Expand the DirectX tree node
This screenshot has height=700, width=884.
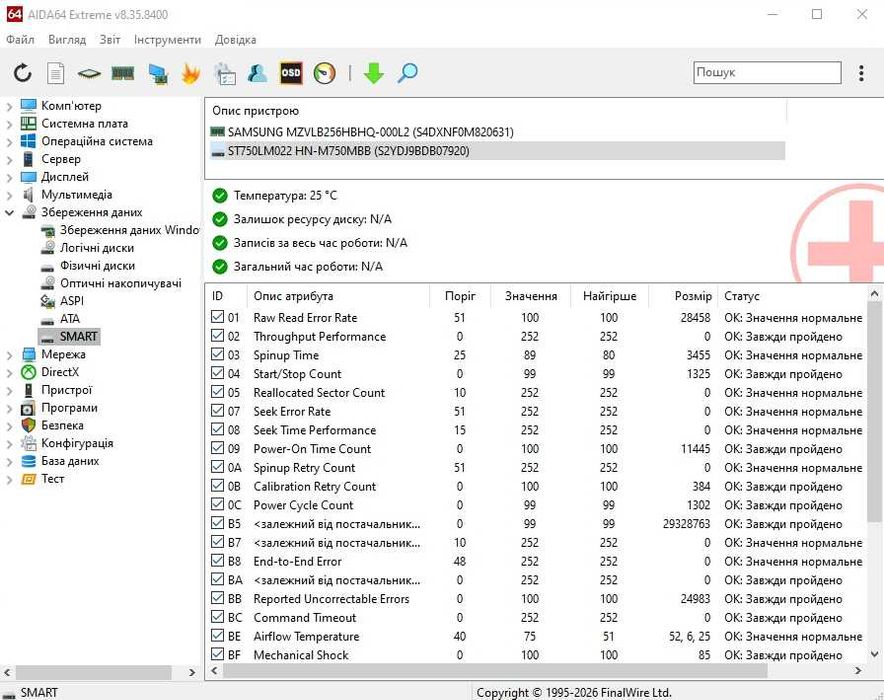pos(9,372)
